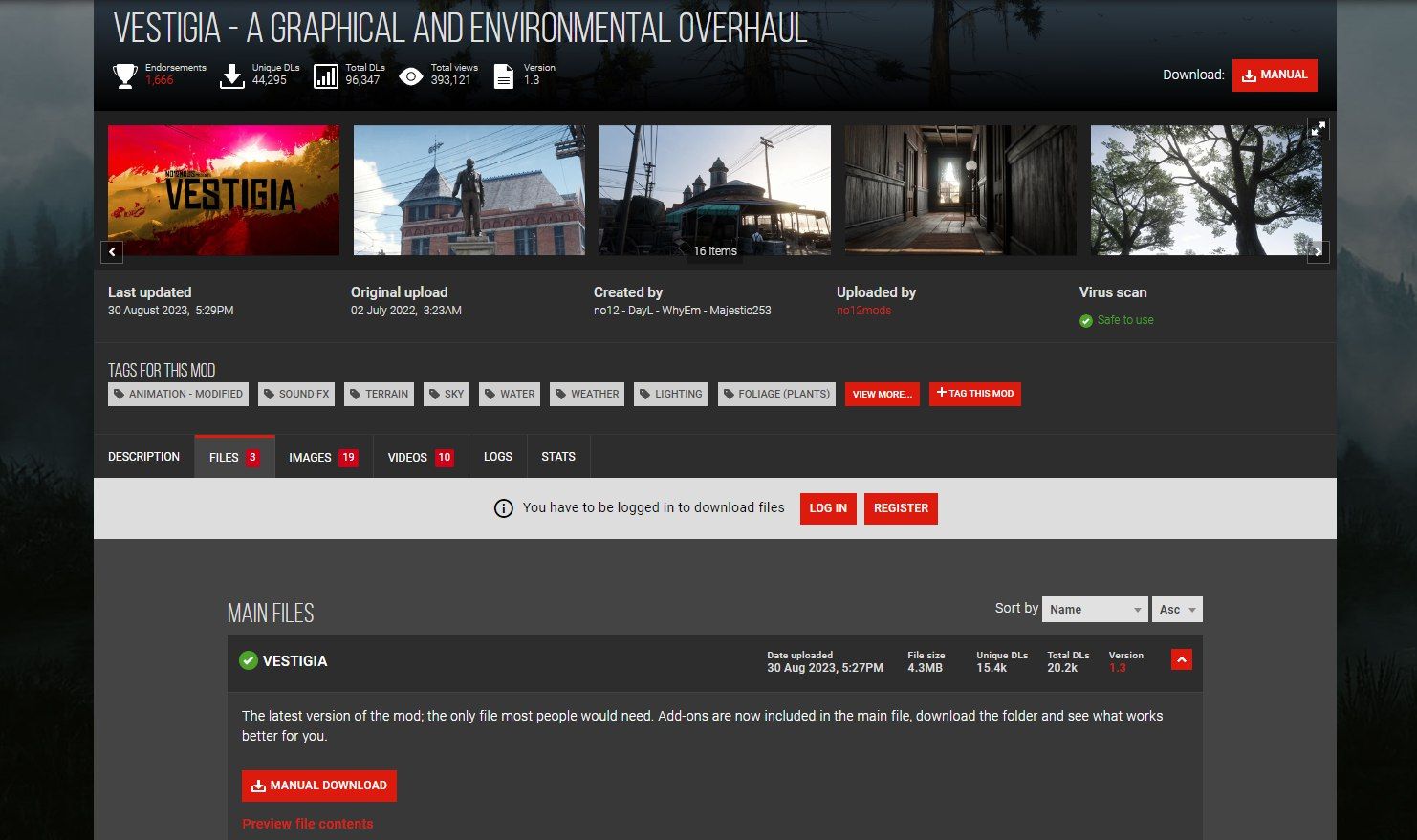
Task: Click the 1,666 endorsements count
Action: click(x=160, y=80)
